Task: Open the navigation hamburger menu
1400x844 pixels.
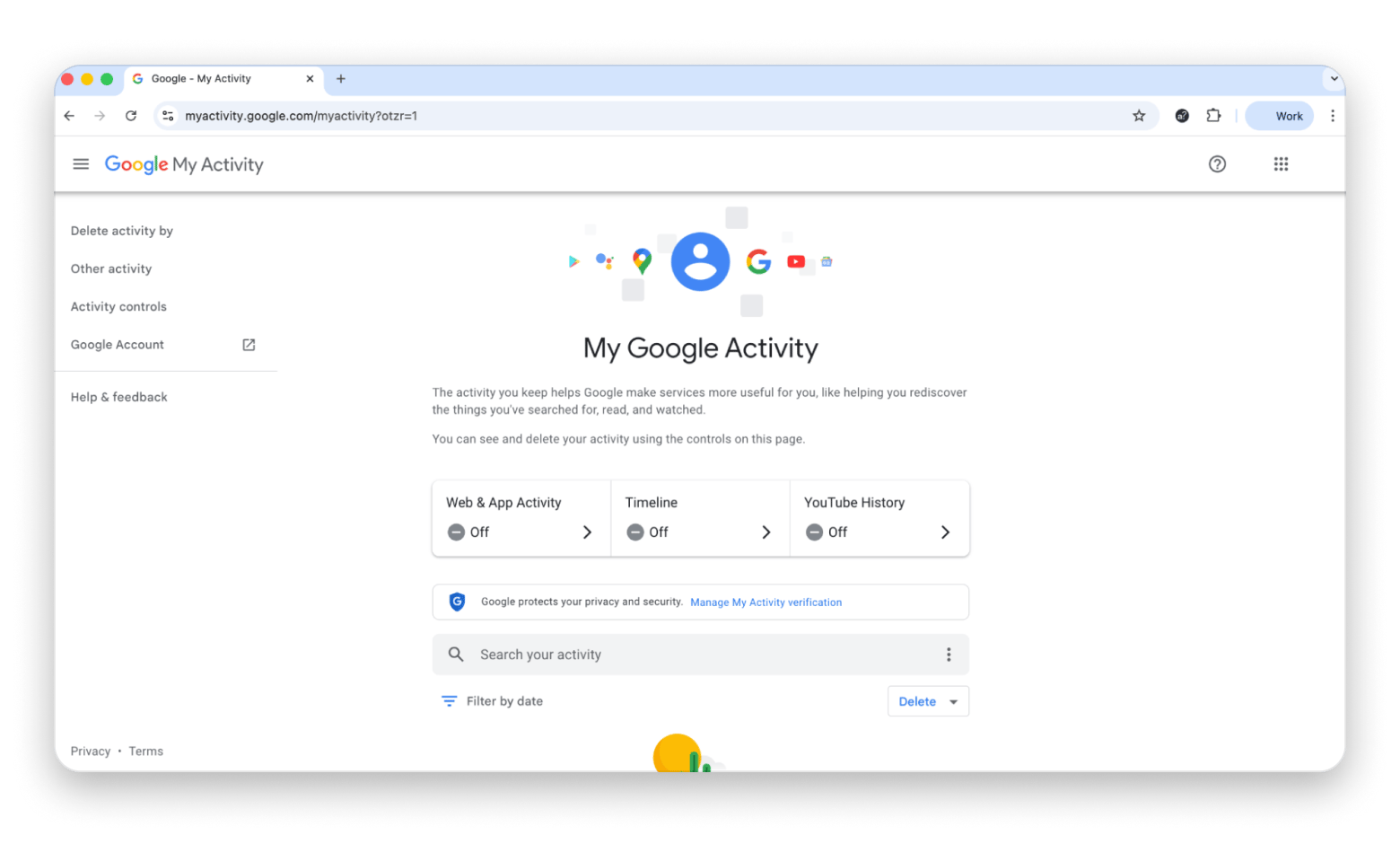Action: (81, 163)
